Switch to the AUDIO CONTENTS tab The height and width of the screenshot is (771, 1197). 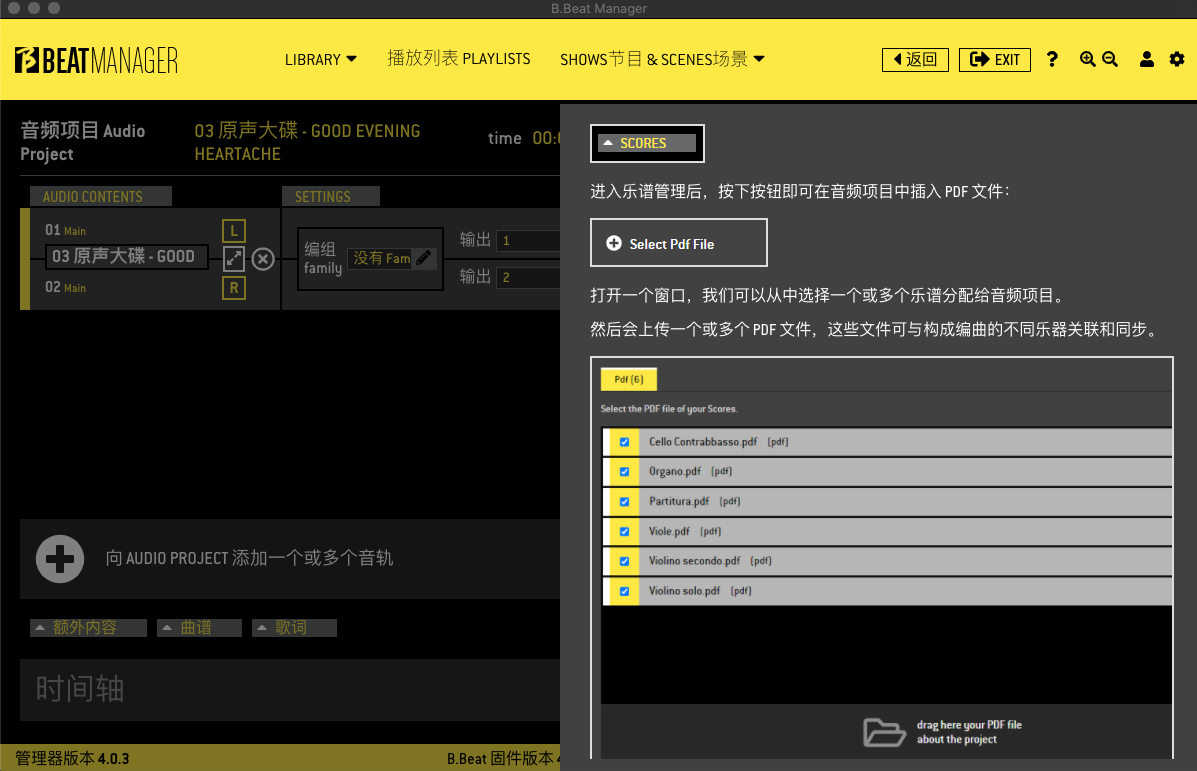click(101, 196)
